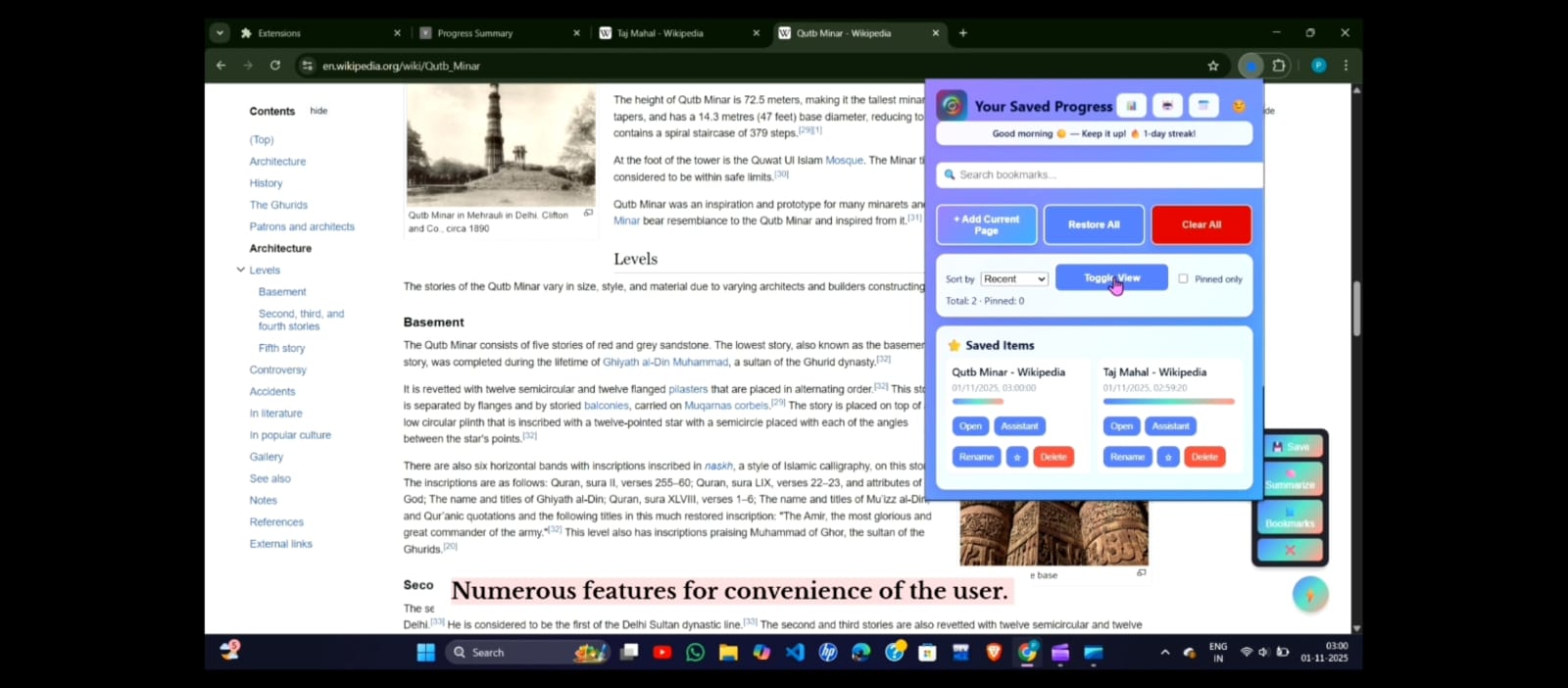This screenshot has width=1568, height=688.
Task: Click the Add Current Page button
Action: 986,224
